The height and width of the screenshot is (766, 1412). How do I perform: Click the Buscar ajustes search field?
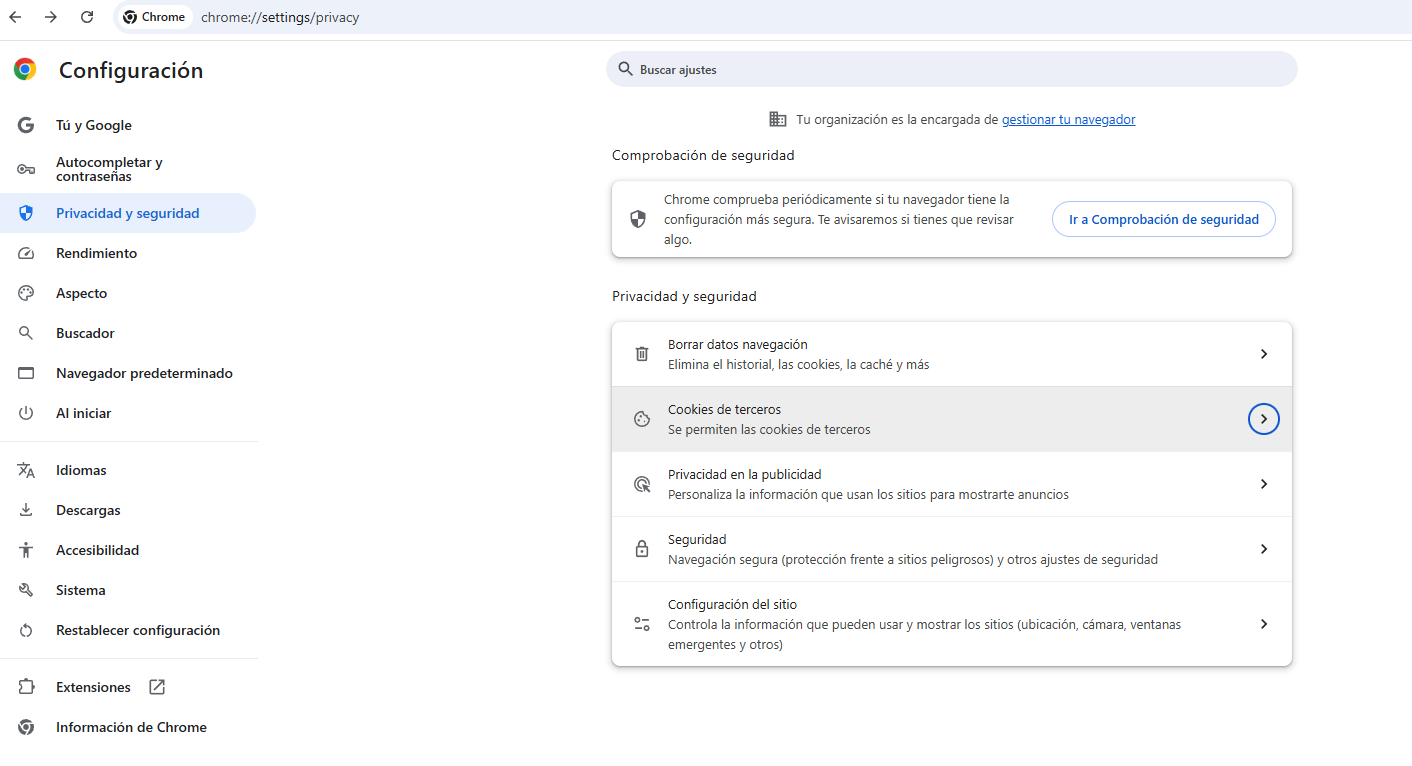click(952, 69)
